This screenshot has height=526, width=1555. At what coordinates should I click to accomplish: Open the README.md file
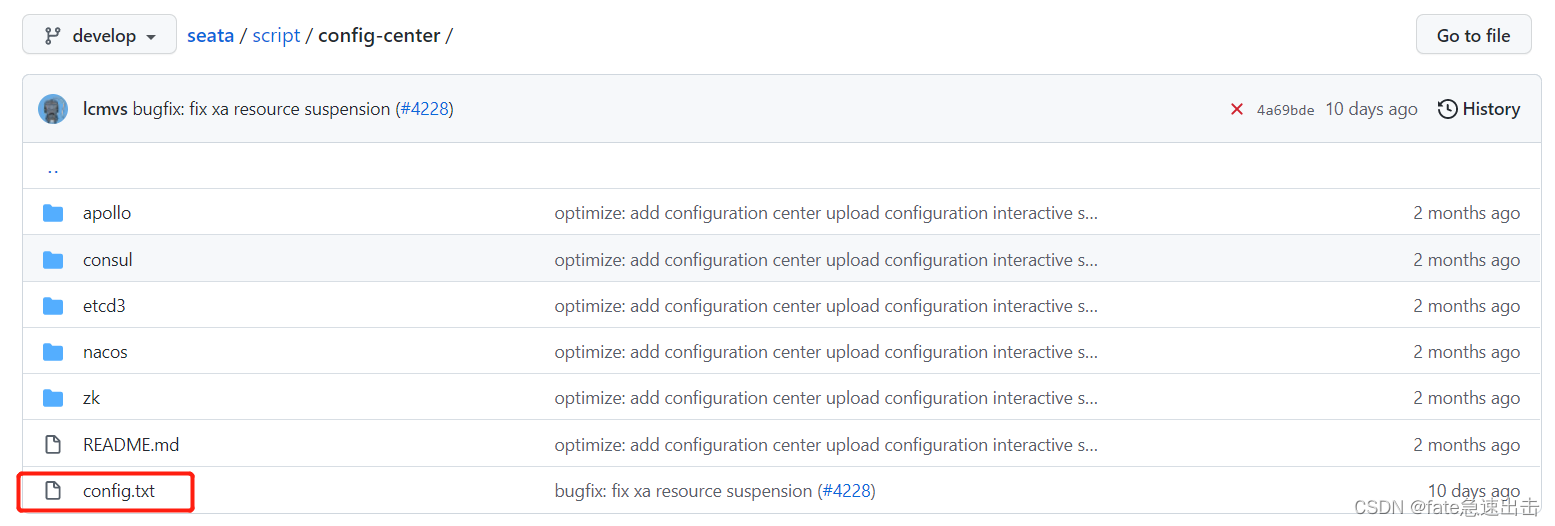click(131, 445)
